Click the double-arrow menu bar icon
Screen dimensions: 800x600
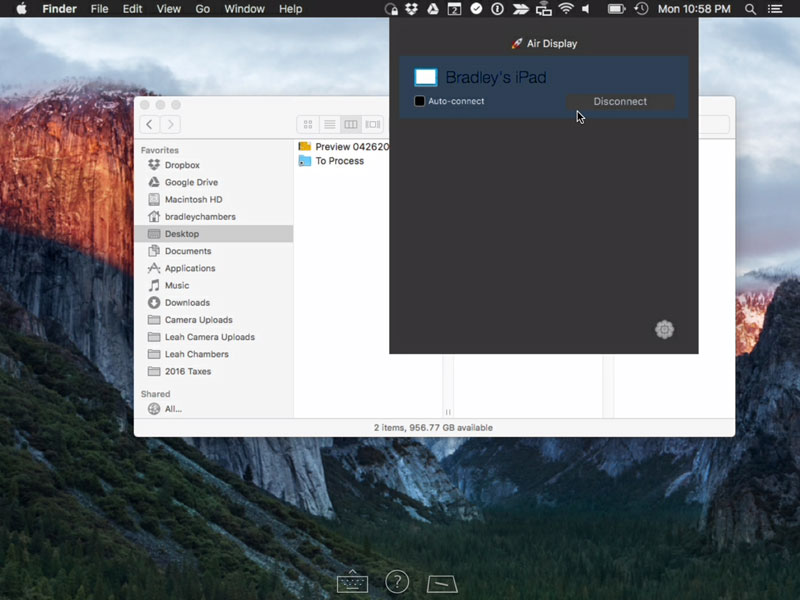520,9
